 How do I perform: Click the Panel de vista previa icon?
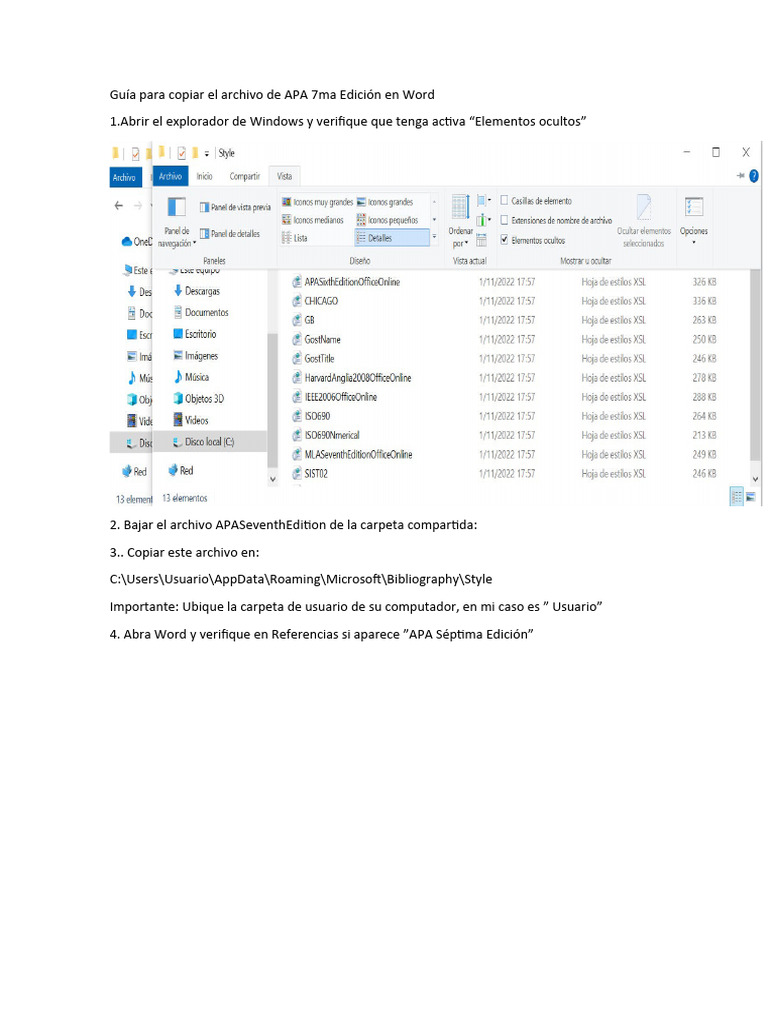click(204, 207)
